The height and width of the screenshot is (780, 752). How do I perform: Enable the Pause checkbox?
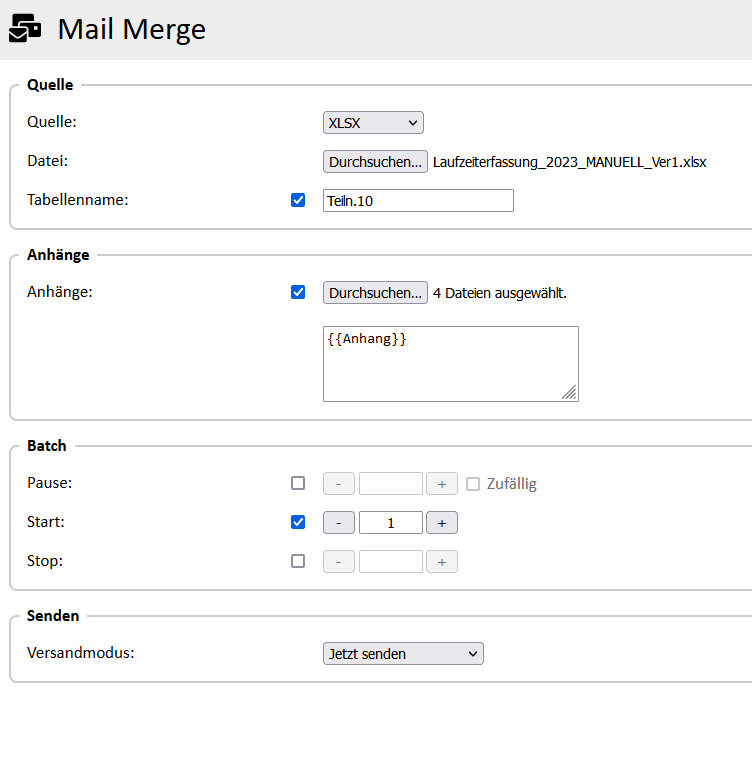coord(298,484)
